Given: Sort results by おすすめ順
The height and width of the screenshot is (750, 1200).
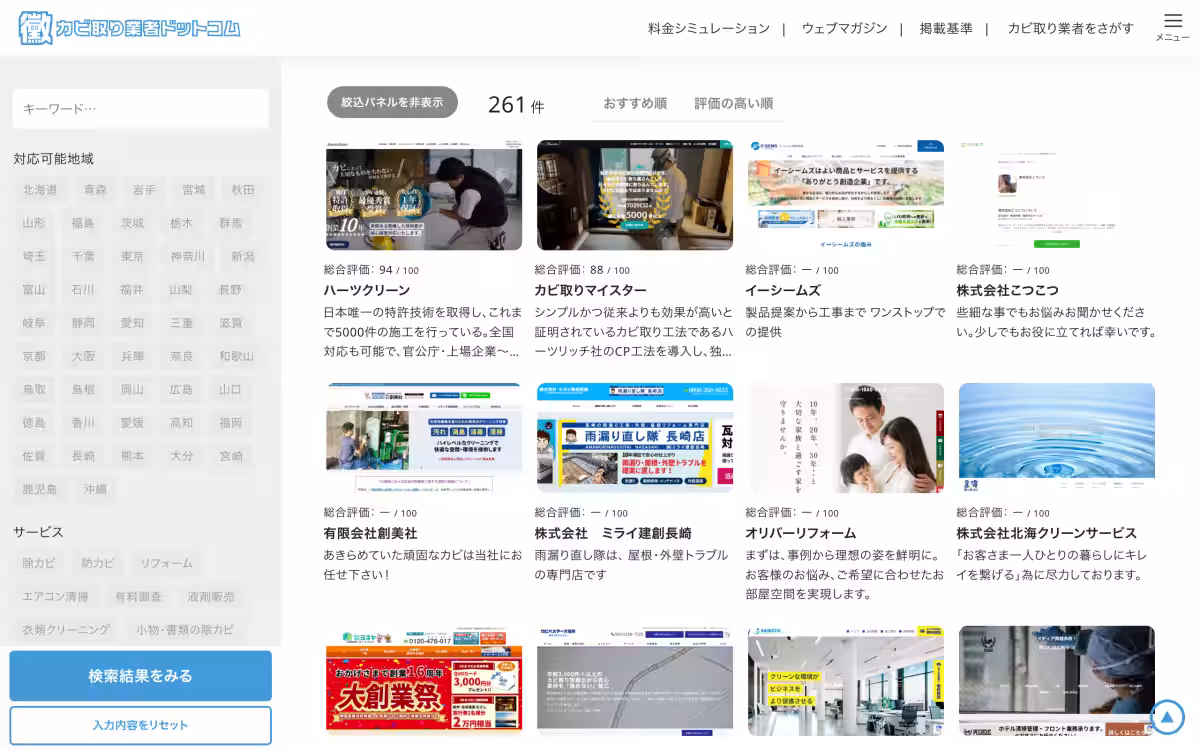Looking at the screenshot, I should click(x=634, y=103).
